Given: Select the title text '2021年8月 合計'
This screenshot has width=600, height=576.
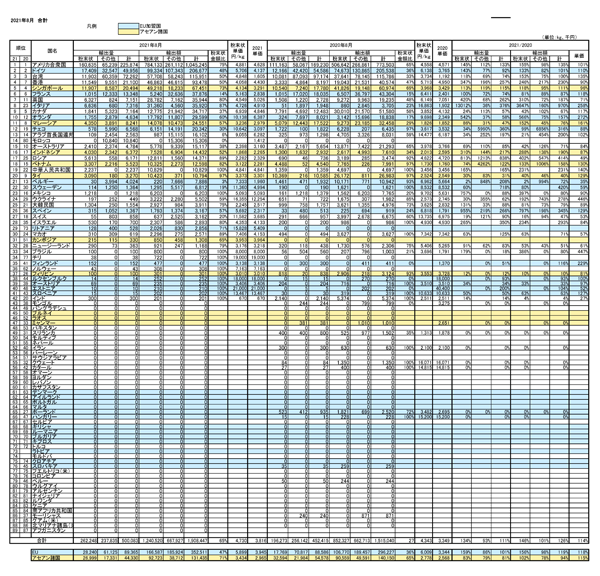Looking at the screenshot, I should click(29, 20).
